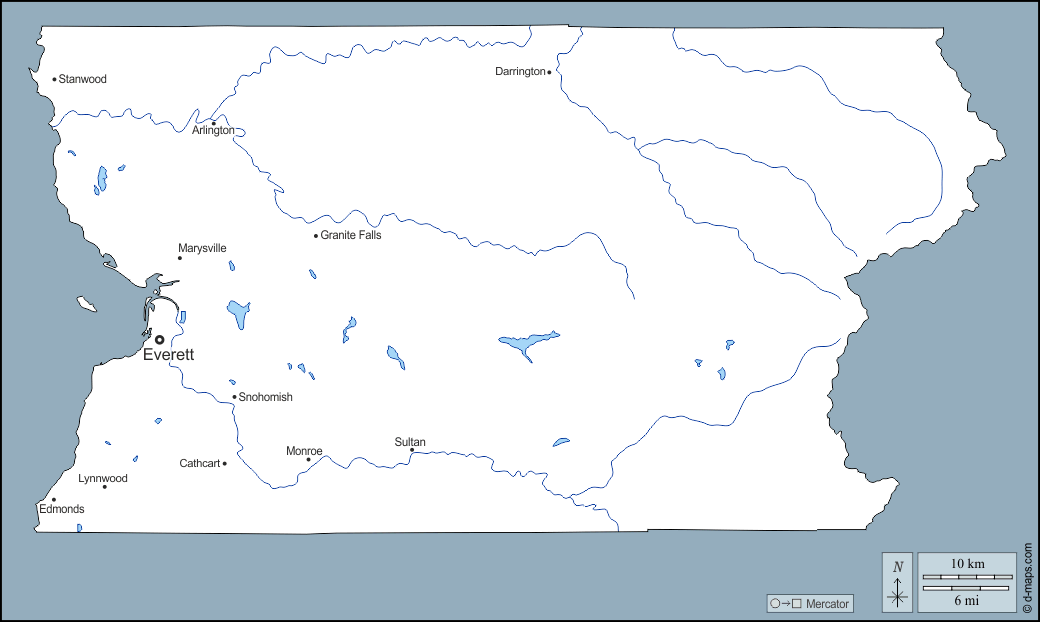Screen dimensions: 1040x622
Task: Select the Sultan town dot marker
Action: (412, 450)
